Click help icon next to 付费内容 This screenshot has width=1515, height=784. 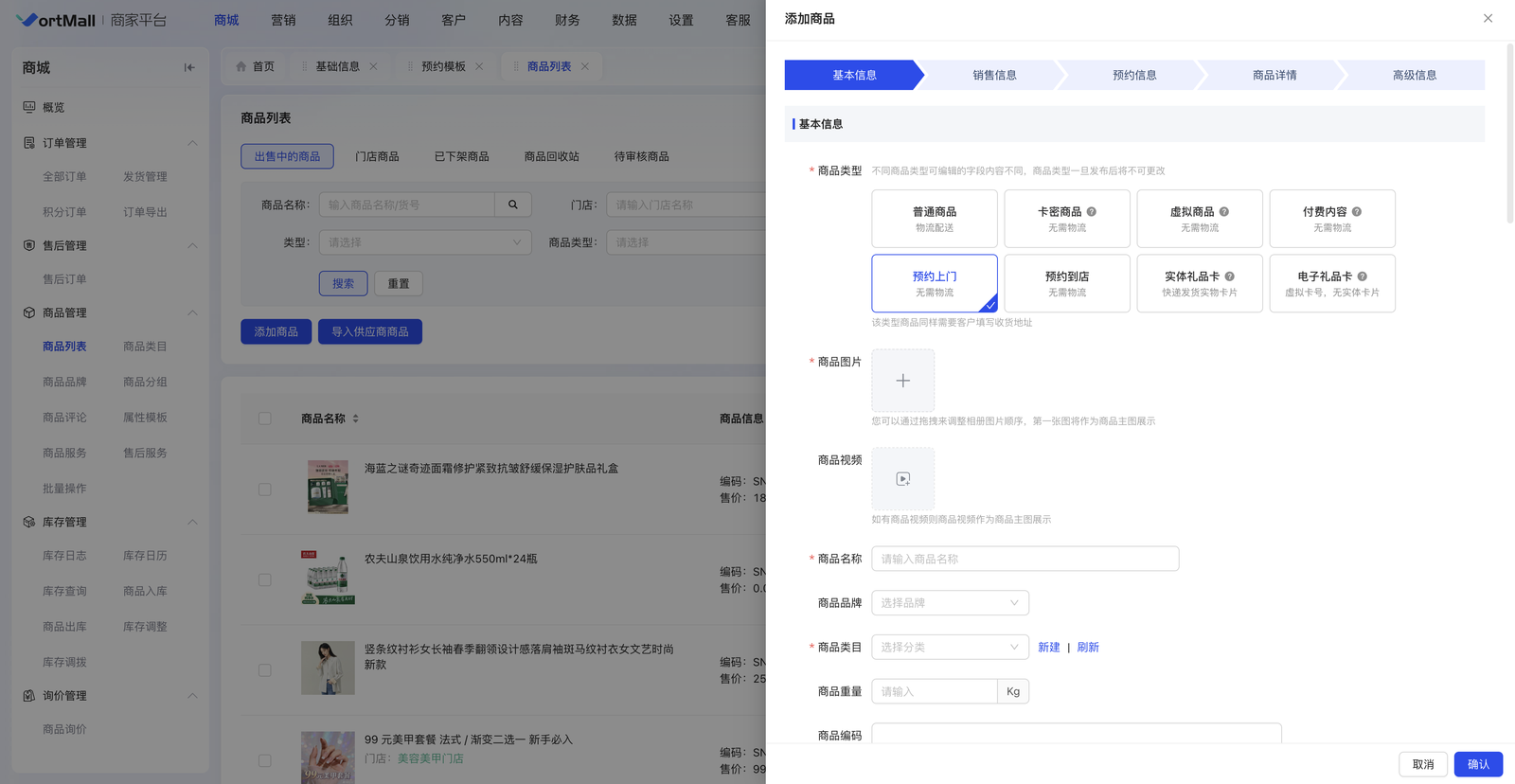(1357, 212)
